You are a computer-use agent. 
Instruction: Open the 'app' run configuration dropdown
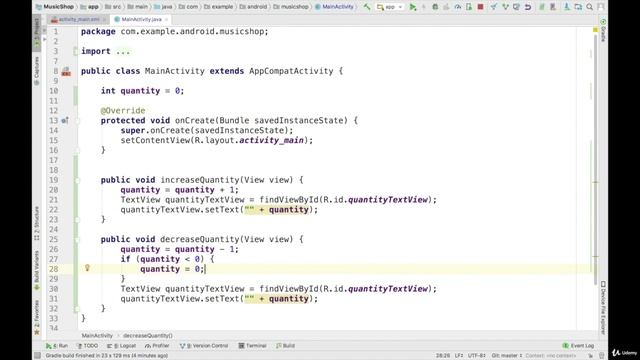[x=390, y=7]
